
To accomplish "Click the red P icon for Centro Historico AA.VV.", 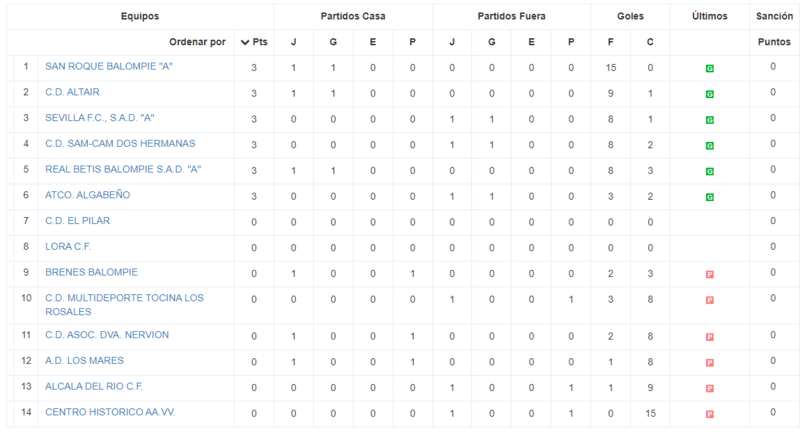I will 709,414.
